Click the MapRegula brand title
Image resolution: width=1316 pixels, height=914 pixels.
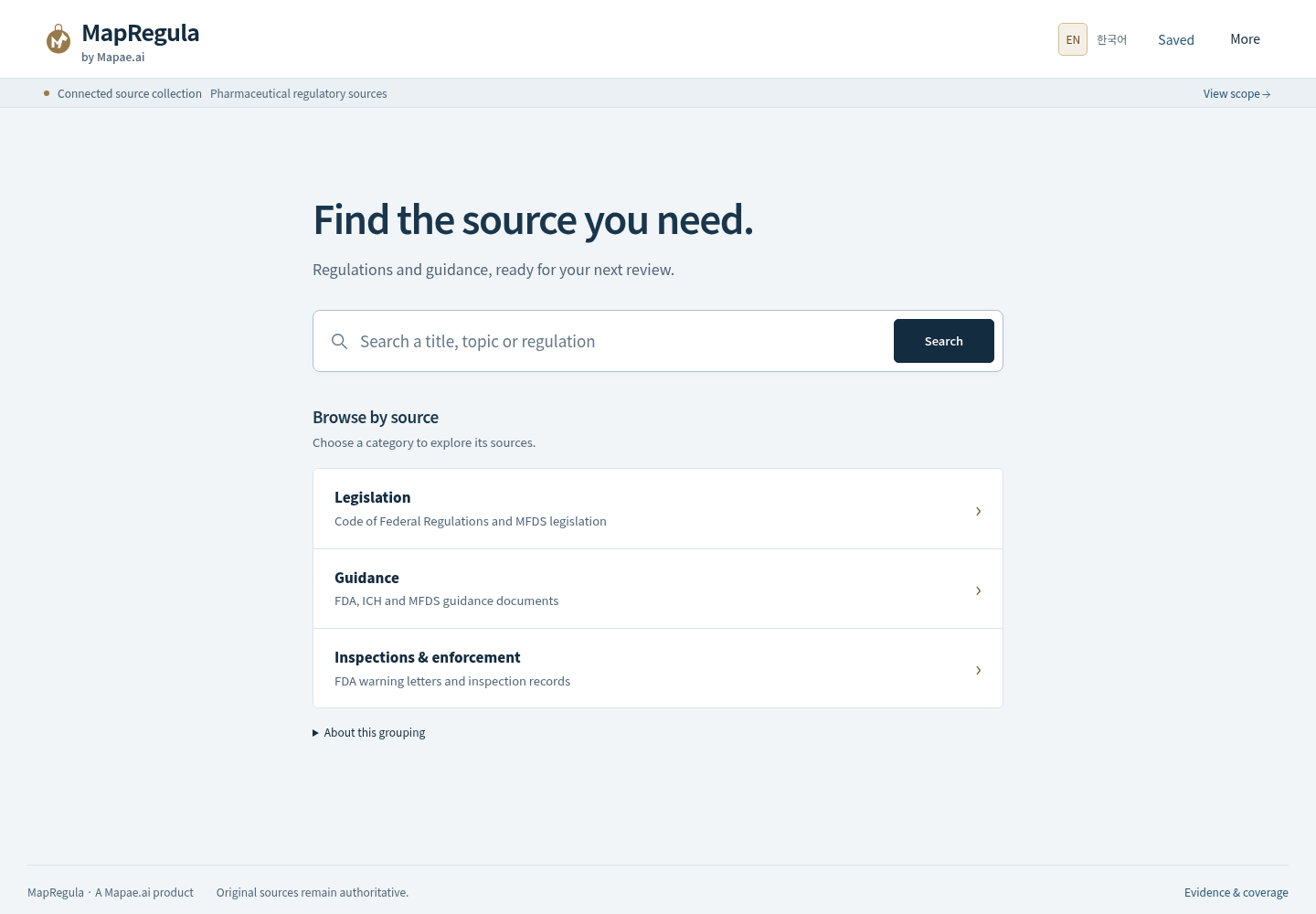(141, 33)
